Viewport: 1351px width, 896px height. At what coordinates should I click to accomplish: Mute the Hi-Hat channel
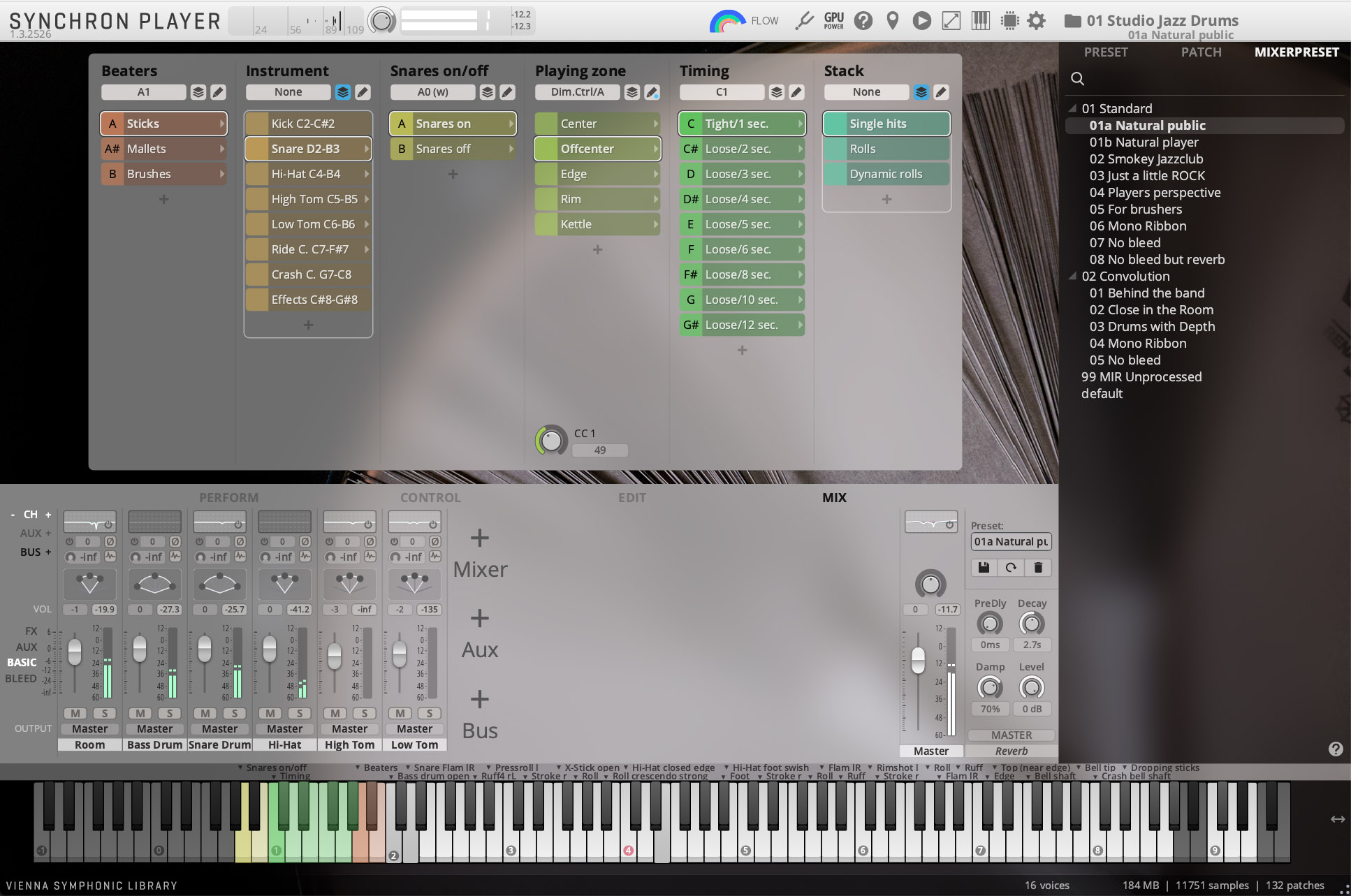(270, 713)
